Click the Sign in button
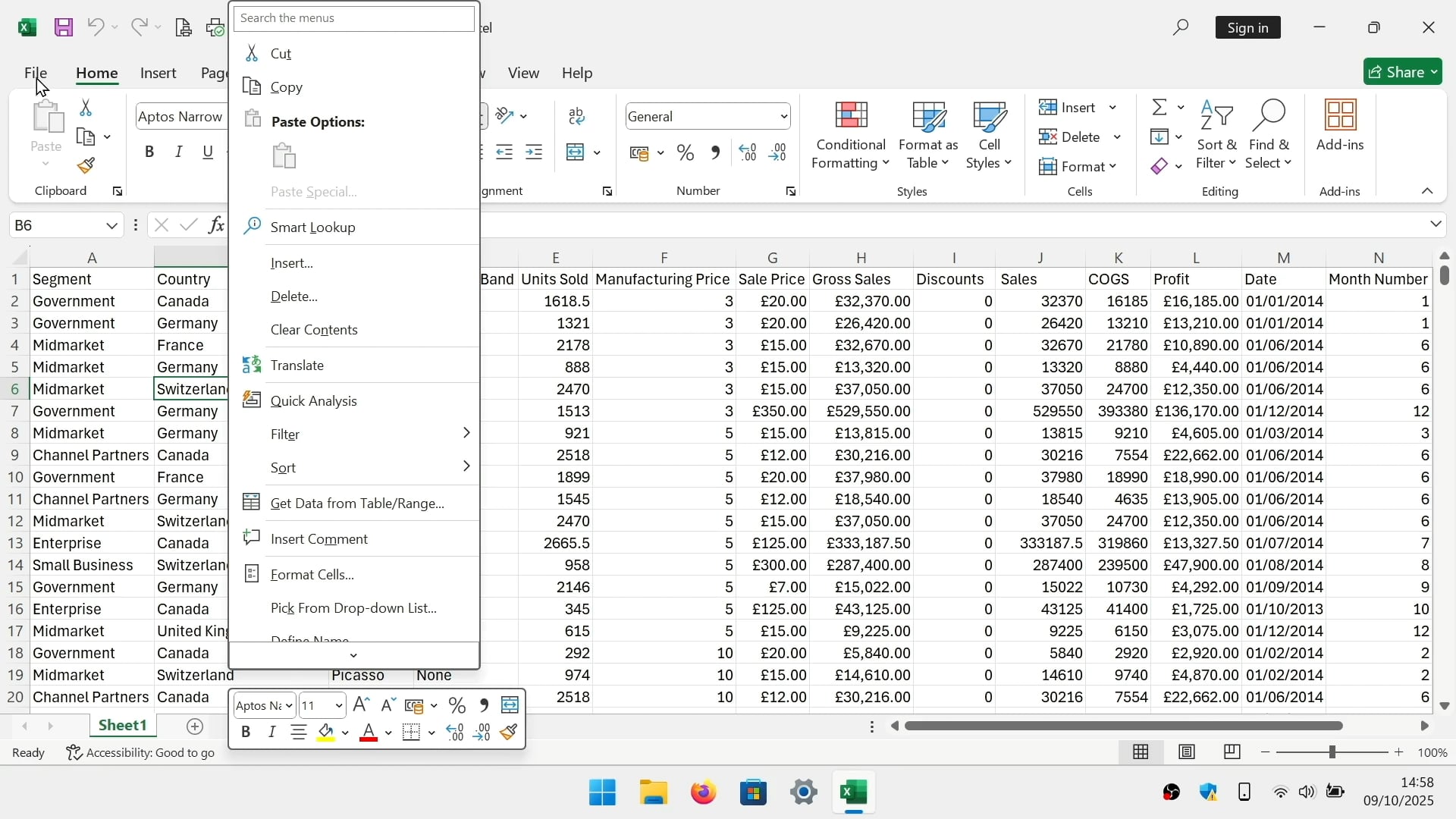1456x819 pixels. tap(1248, 27)
